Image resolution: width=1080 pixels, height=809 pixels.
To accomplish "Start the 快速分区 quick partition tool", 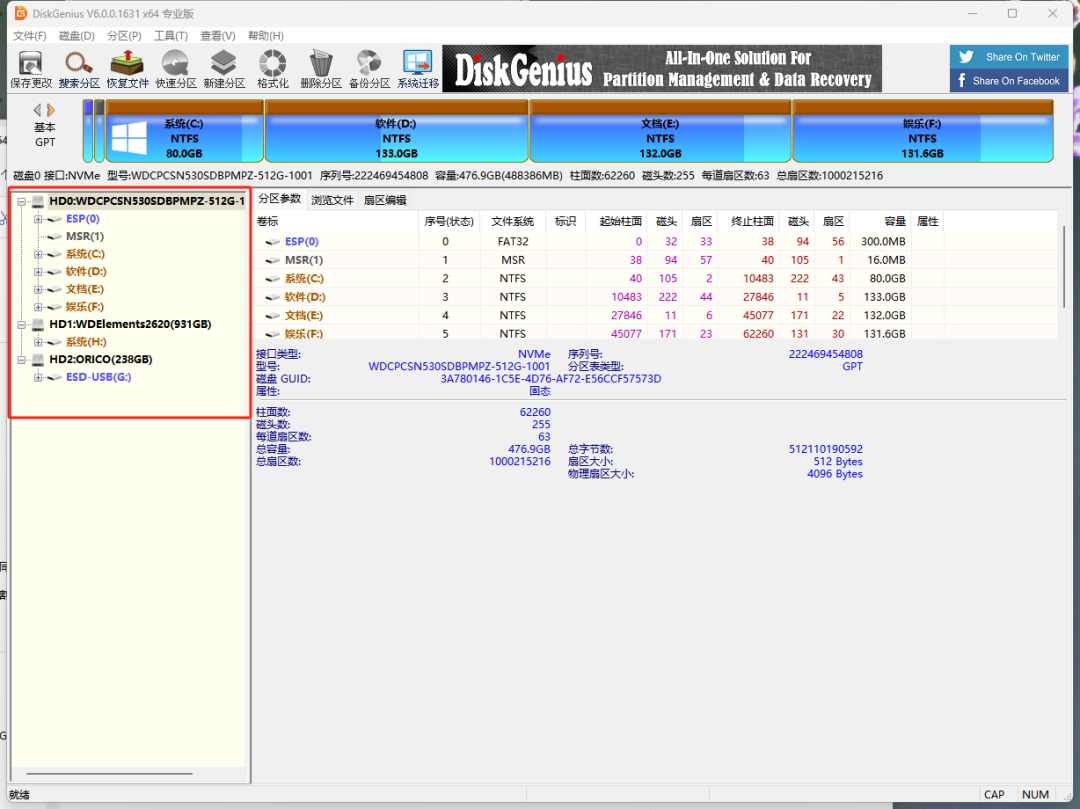I will coord(176,69).
